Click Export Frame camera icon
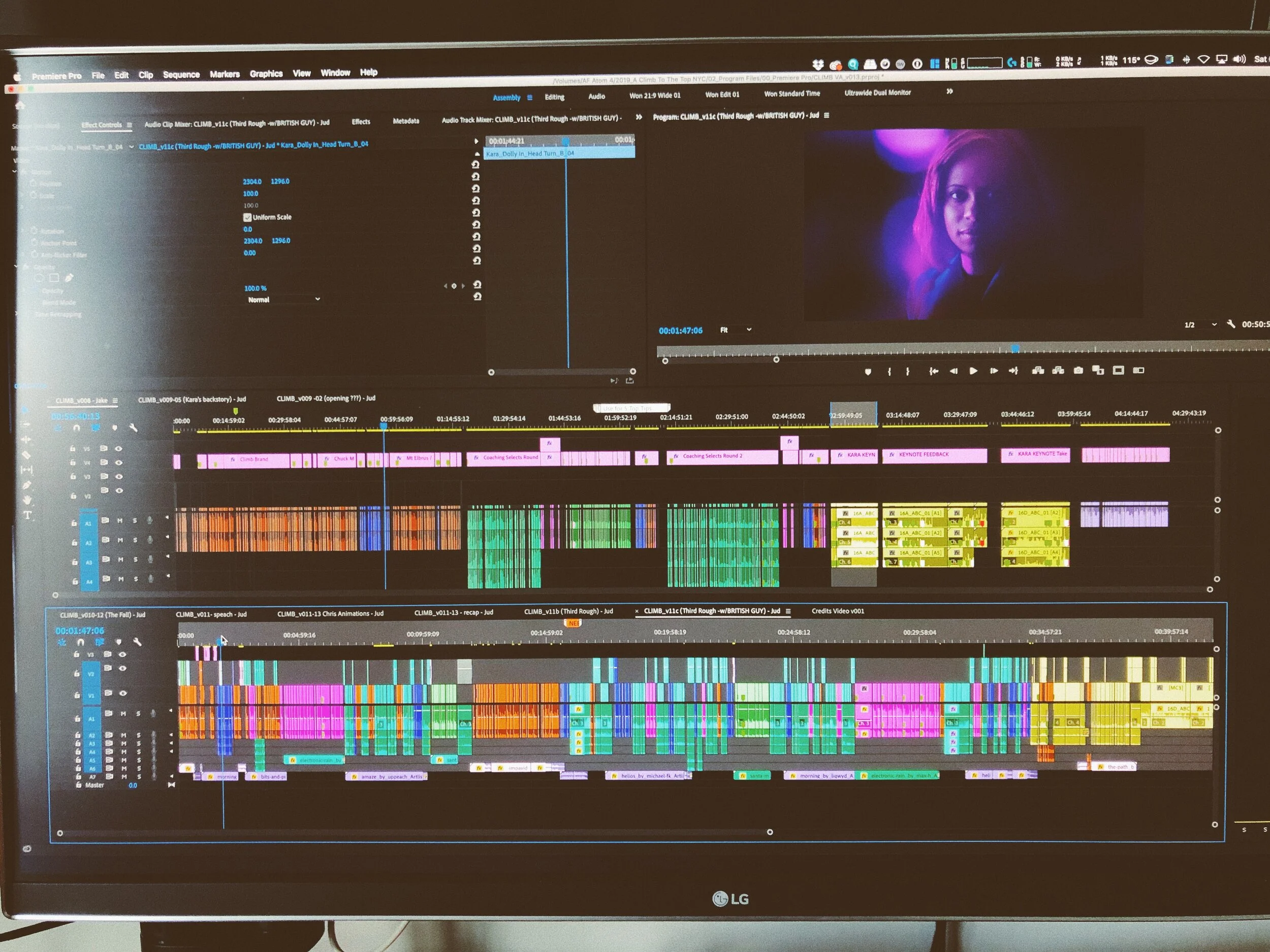 click(x=1078, y=371)
